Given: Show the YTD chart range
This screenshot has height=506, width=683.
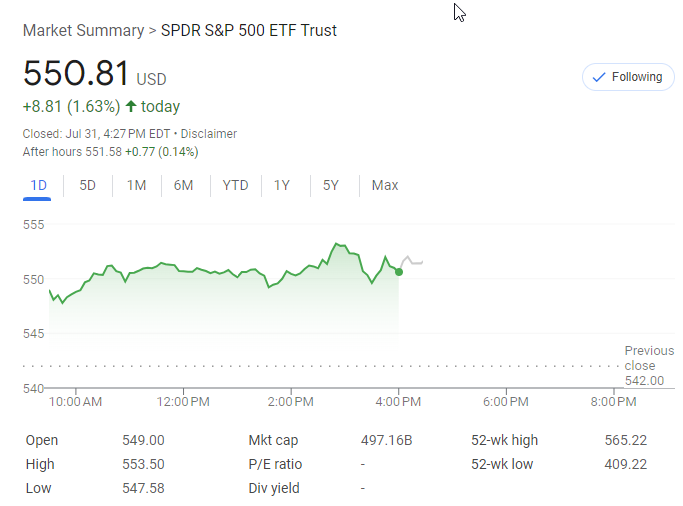Looking at the screenshot, I should [x=235, y=185].
